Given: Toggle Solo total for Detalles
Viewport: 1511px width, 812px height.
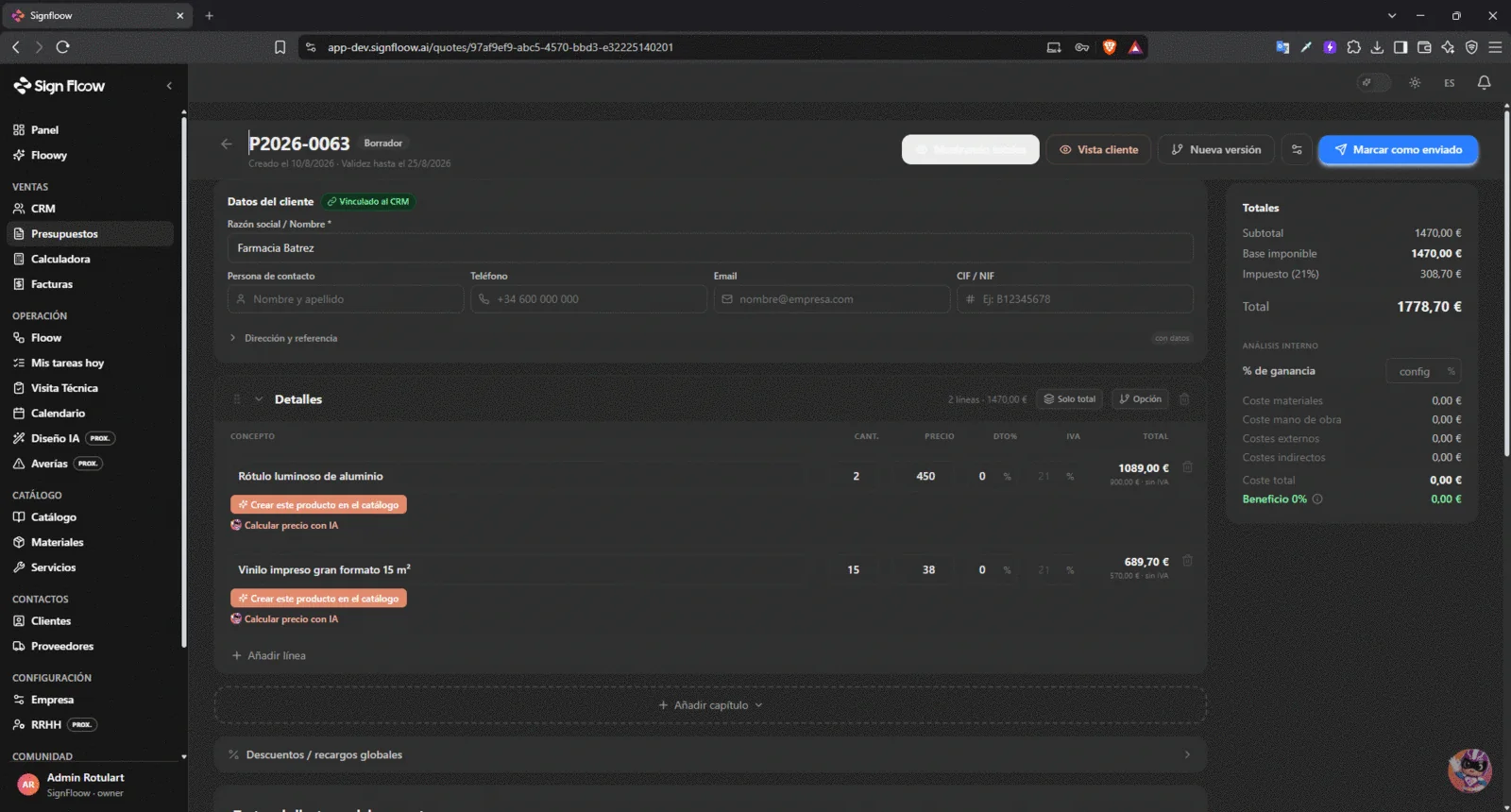Looking at the screenshot, I should [1070, 399].
